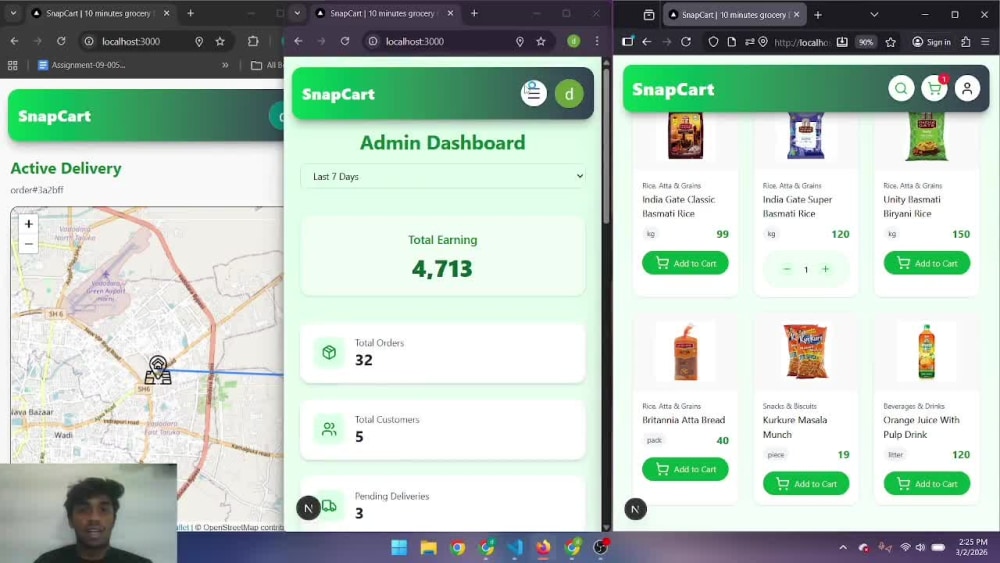
Task: Open the Kurkure Masala Munch product image
Action: 805,351
